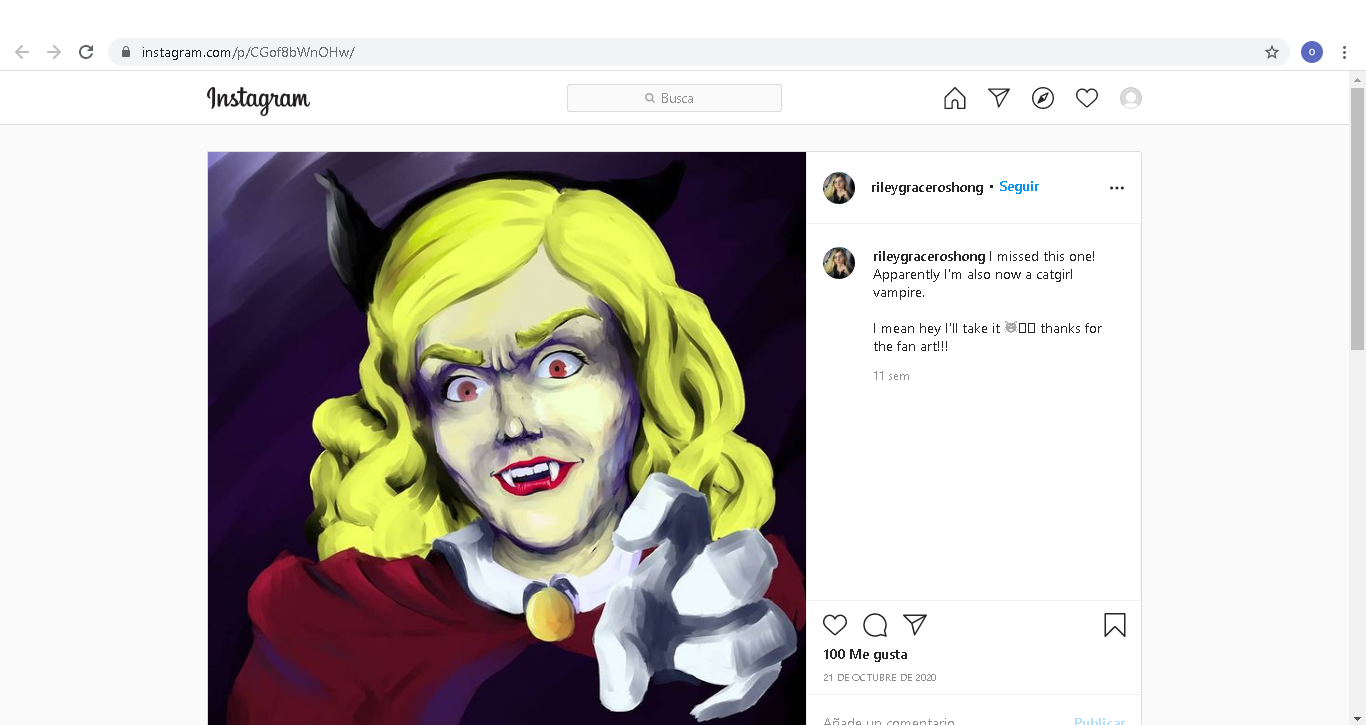This screenshot has width=1366, height=725.
Task: Open post options three-dot menu
Action: 1117,188
